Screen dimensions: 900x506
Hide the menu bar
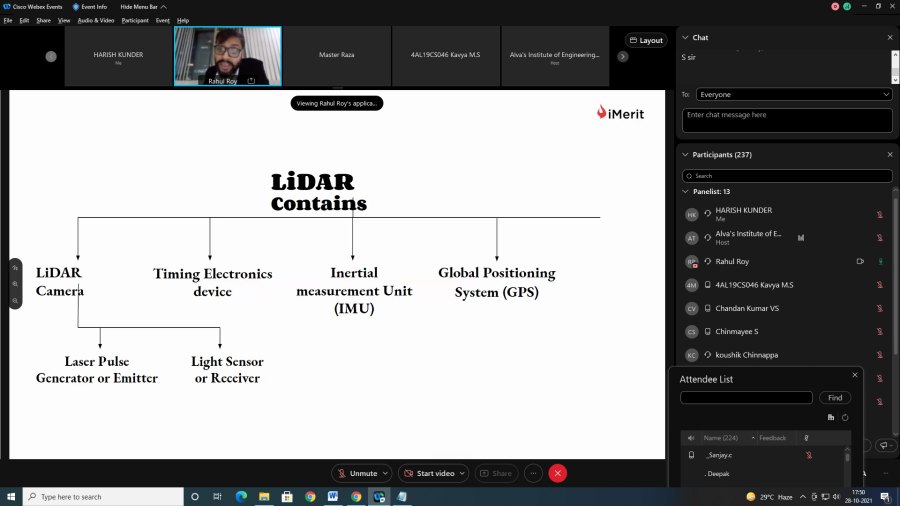coord(139,6)
